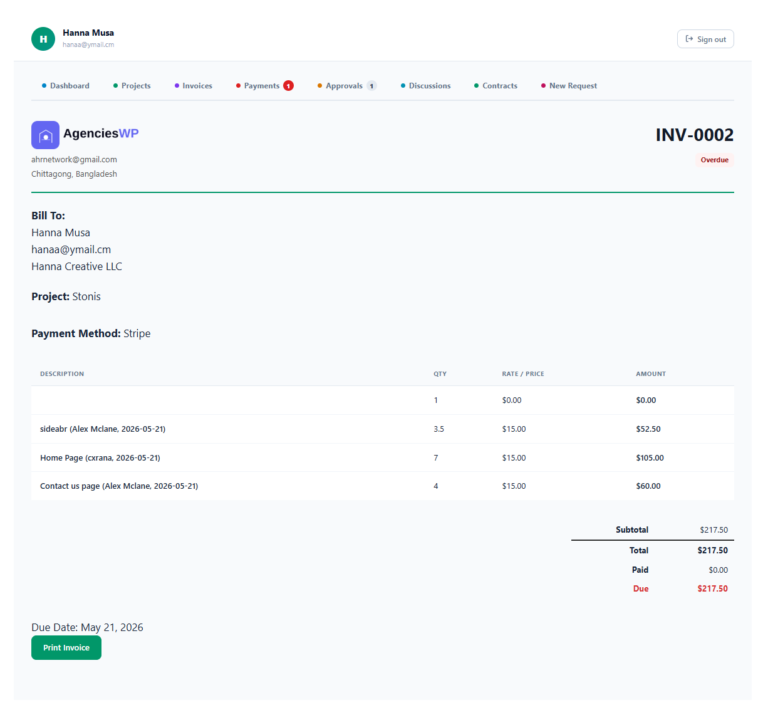The height and width of the screenshot is (710, 768).
Task: Click the bold Total $217.50 value
Action: pyautogui.click(x=713, y=550)
